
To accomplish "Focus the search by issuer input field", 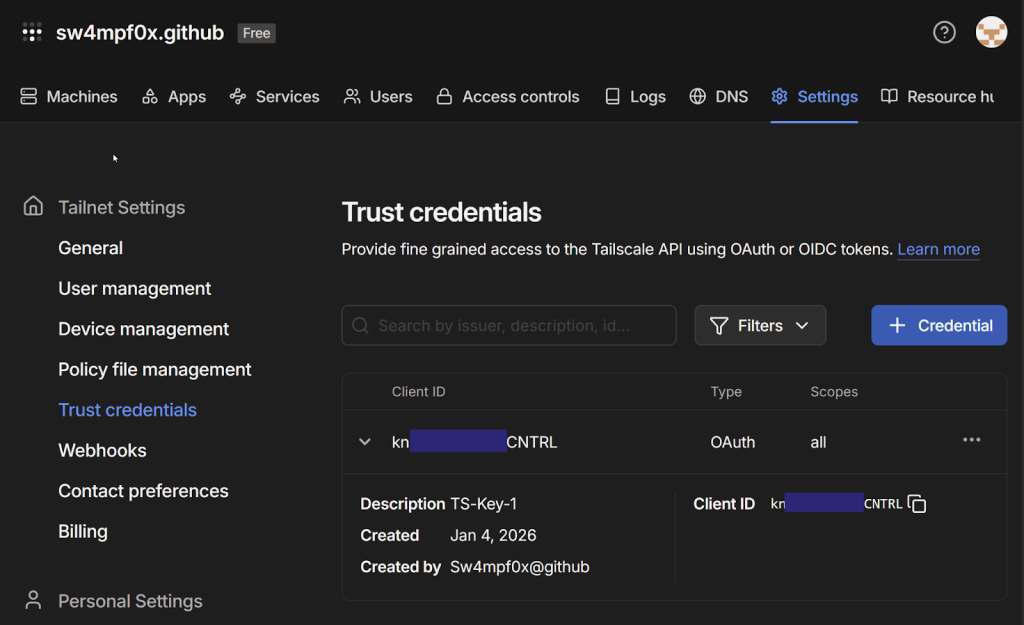I will (520, 326).
